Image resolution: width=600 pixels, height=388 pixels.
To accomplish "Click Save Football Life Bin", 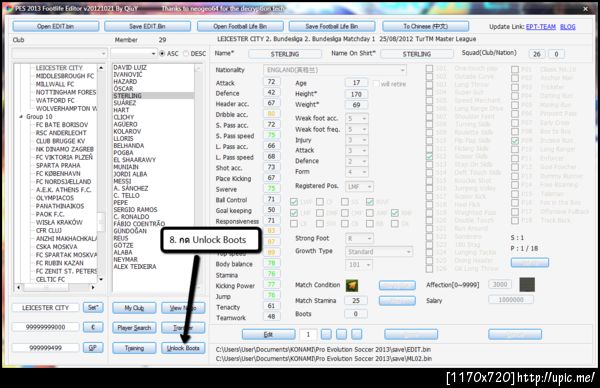I will click(332, 26).
